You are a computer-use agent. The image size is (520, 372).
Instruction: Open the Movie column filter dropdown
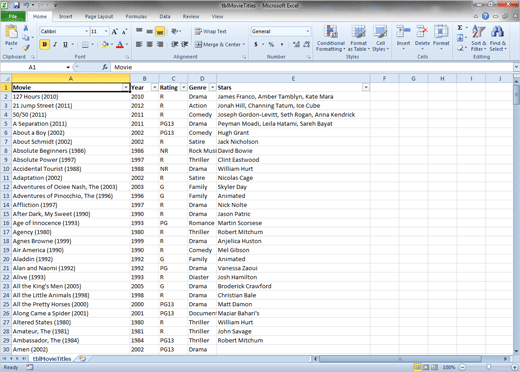click(126, 87)
